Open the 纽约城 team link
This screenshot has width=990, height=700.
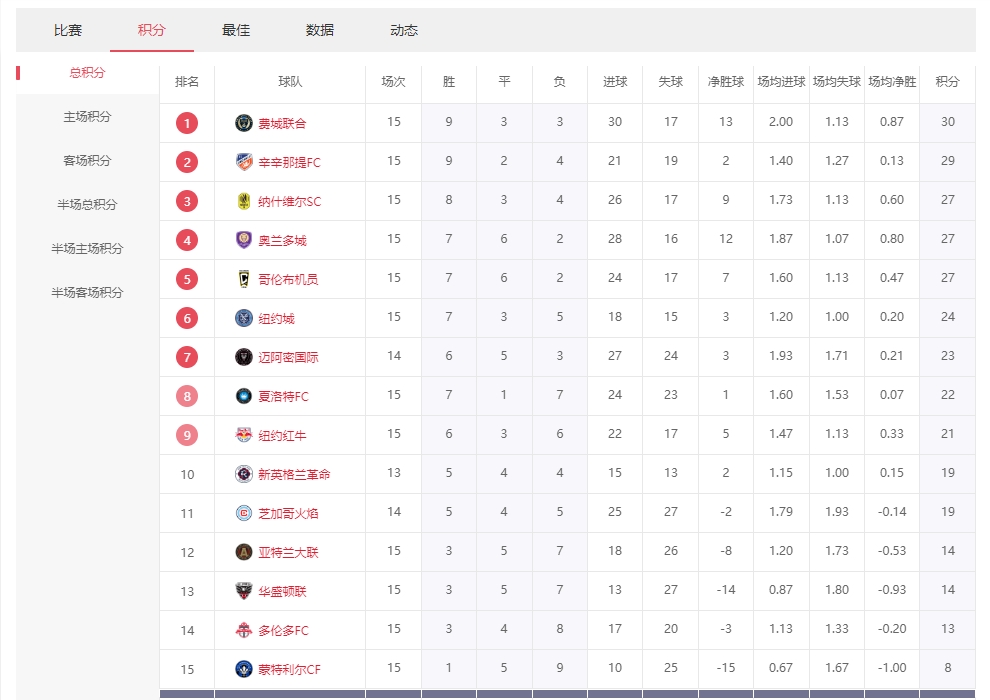(277, 319)
